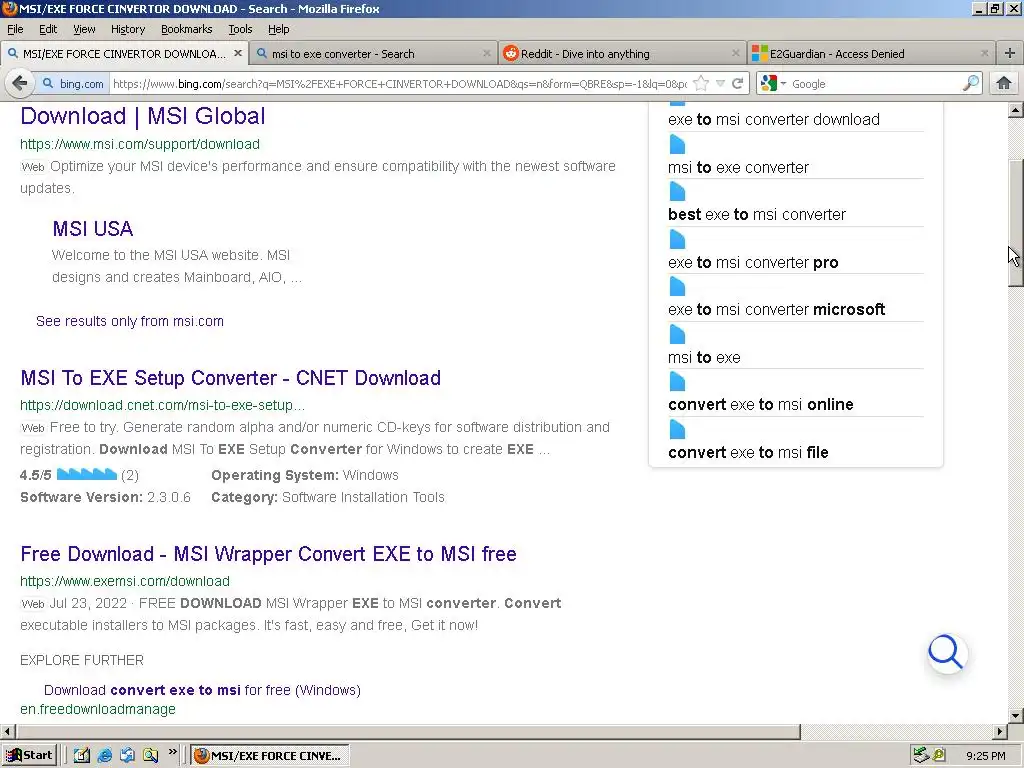Select related search exe to msi converter microsoft

[776, 310]
